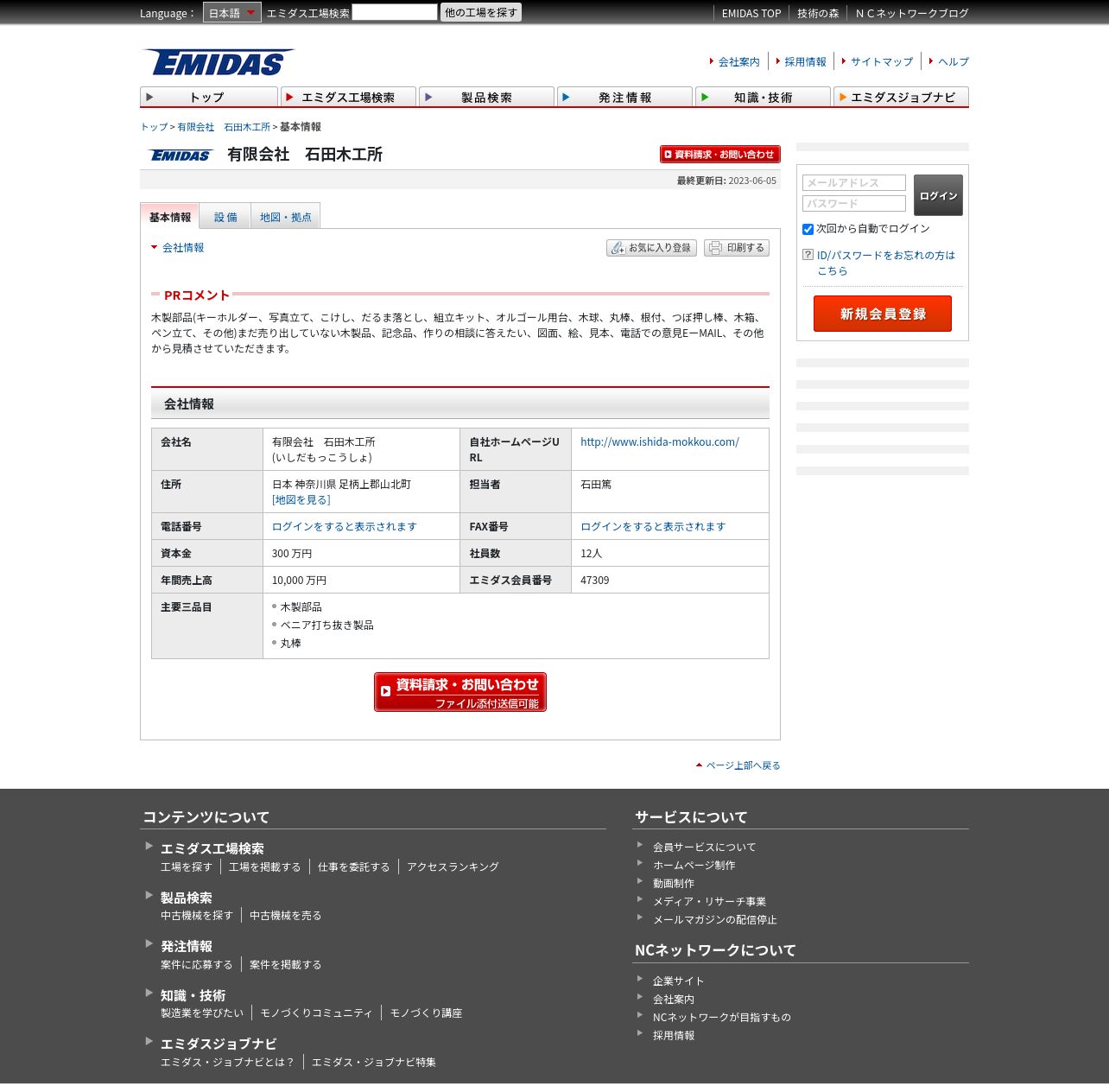This screenshot has width=1109, height=1092.
Task: Switch to the 設備 tab
Action: click(225, 218)
